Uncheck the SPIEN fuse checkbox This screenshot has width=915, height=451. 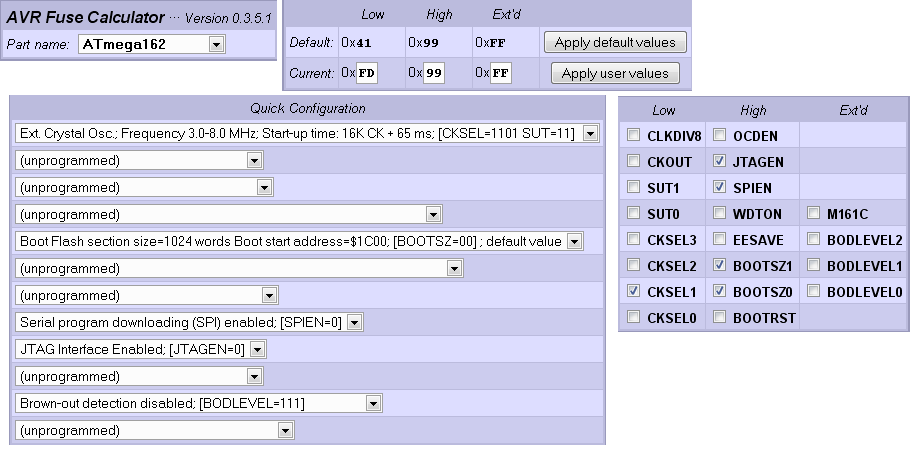tap(720, 187)
